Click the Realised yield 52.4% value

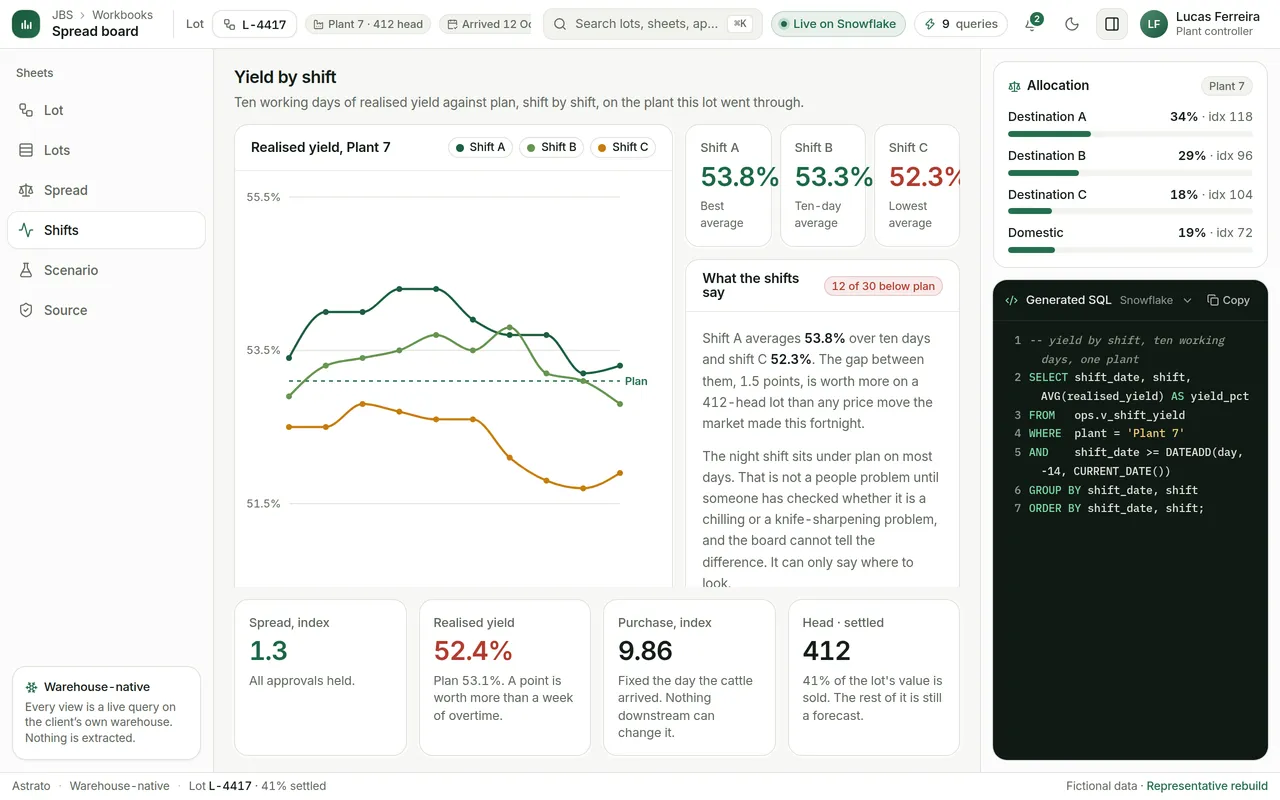click(x=473, y=651)
